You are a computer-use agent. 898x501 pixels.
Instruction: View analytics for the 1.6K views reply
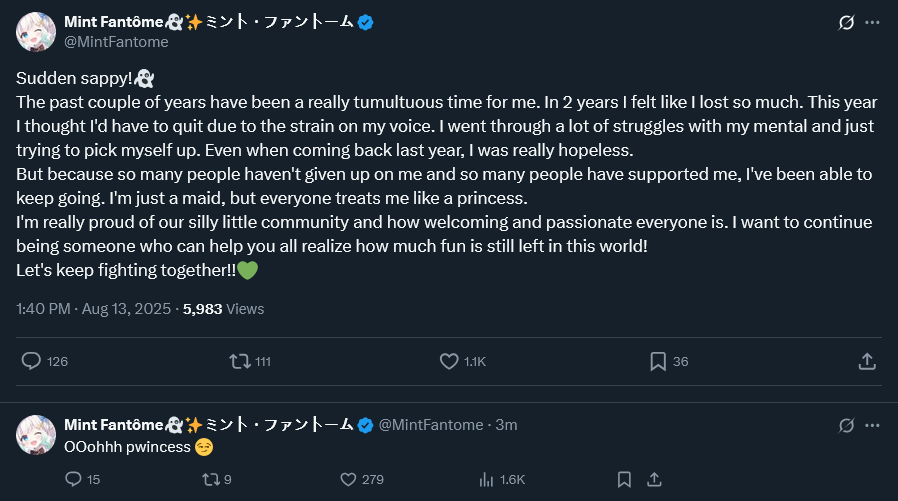tap(486, 480)
